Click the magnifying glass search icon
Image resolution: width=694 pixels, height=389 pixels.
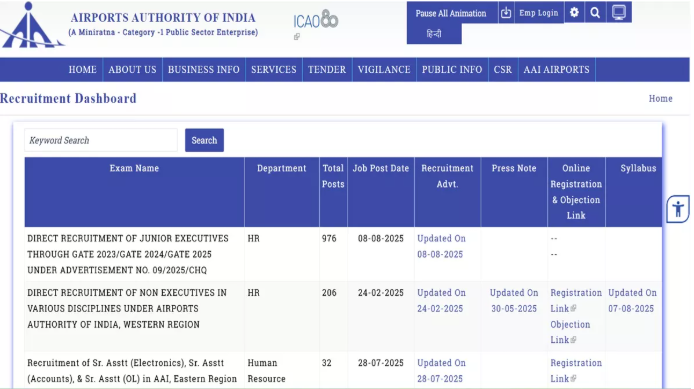pos(595,13)
